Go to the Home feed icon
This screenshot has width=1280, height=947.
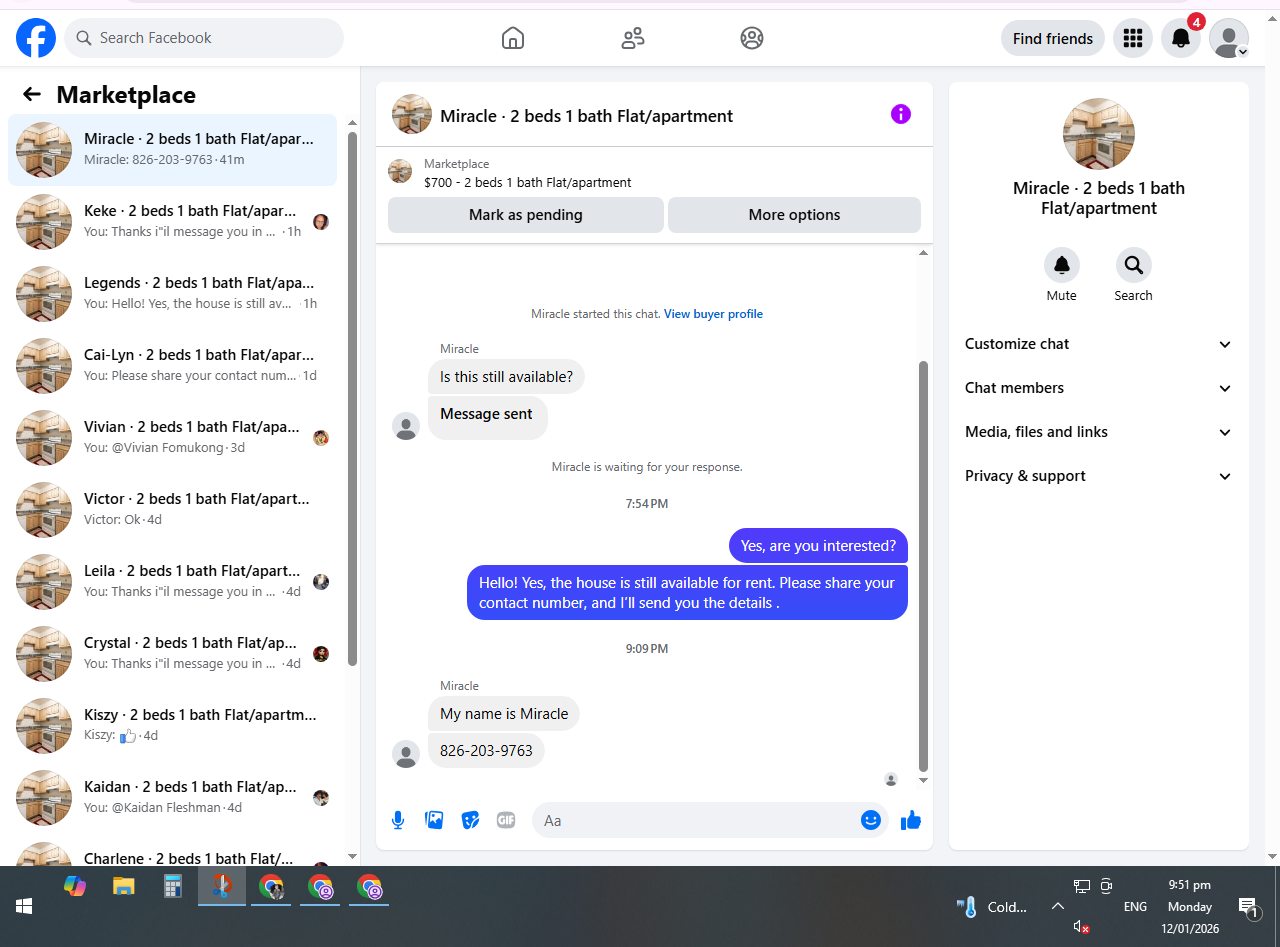coord(513,38)
